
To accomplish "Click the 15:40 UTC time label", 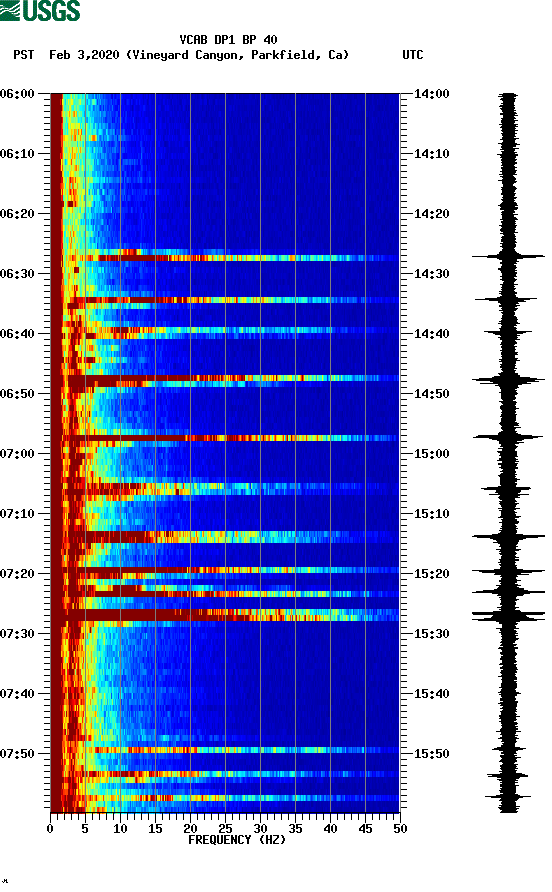I will pos(431,693).
